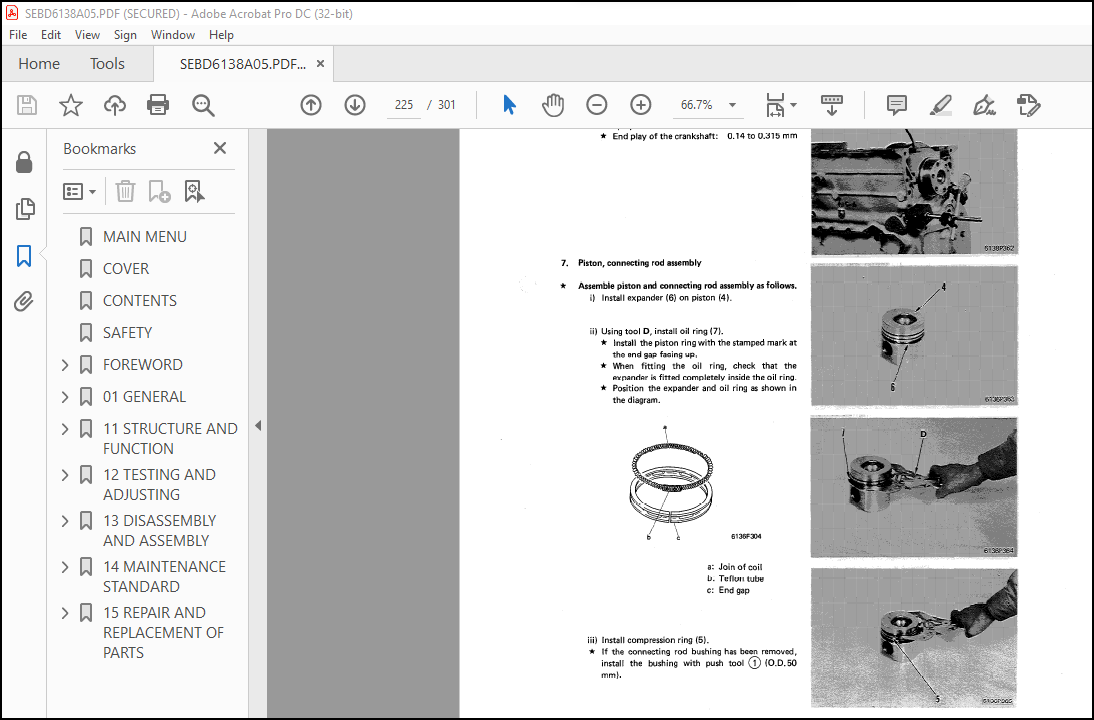This screenshot has height=720, width=1094.
Task: Select the FOREWORD bookmark label
Action: click(142, 365)
